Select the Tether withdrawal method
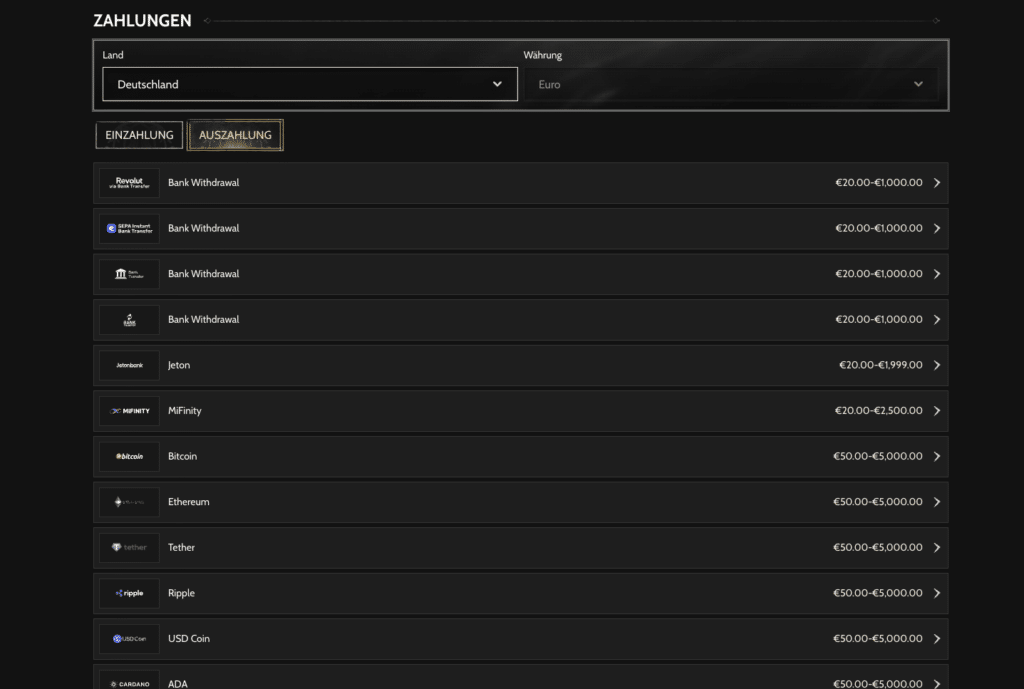Screen dimensions: 1024x689 (x=520, y=548)
